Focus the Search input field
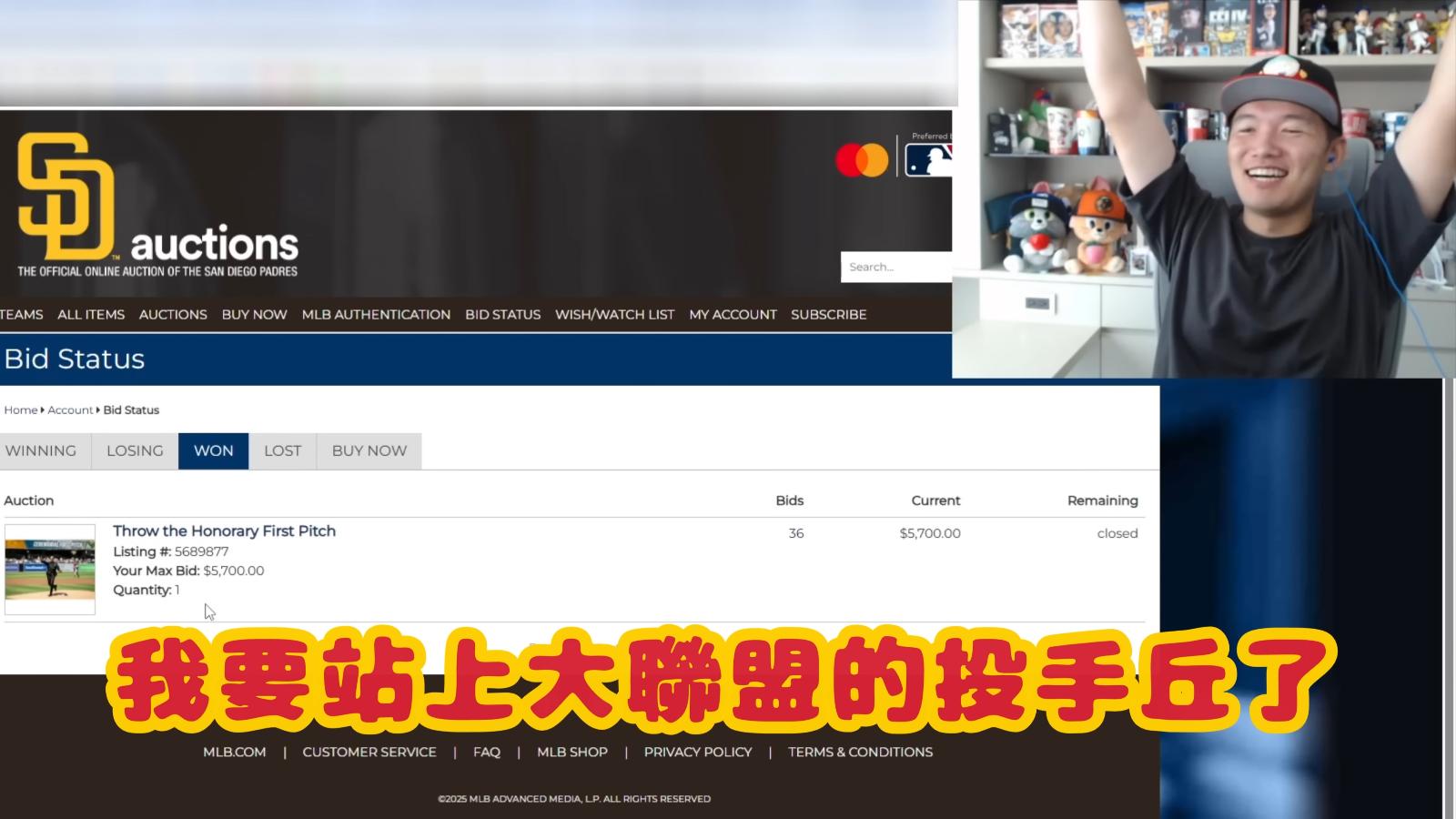This screenshot has height=819, width=1456. (896, 267)
